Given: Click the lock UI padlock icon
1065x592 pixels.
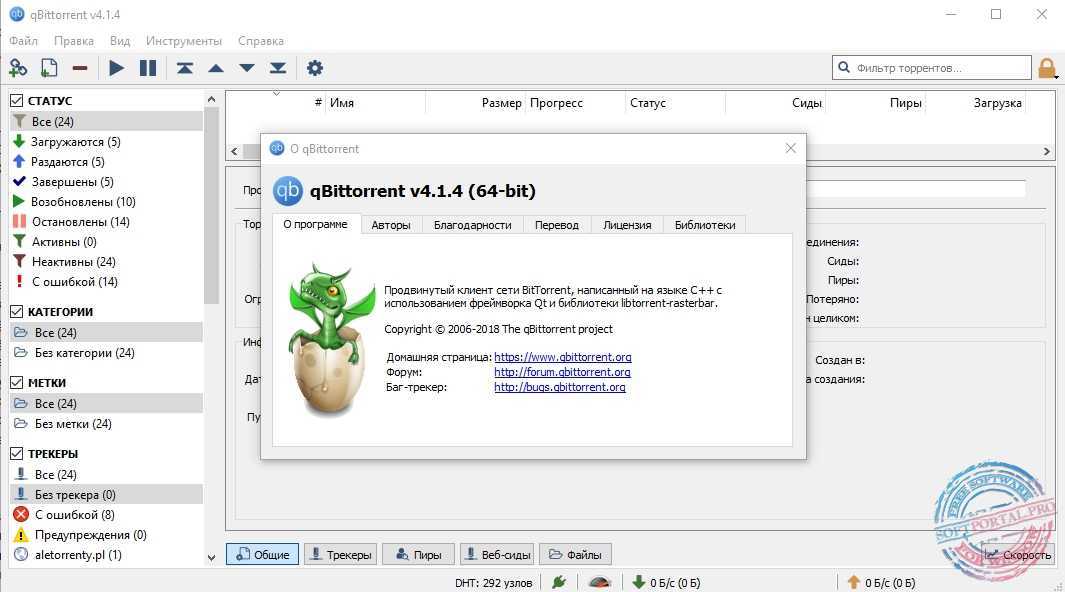Looking at the screenshot, I should point(1047,68).
